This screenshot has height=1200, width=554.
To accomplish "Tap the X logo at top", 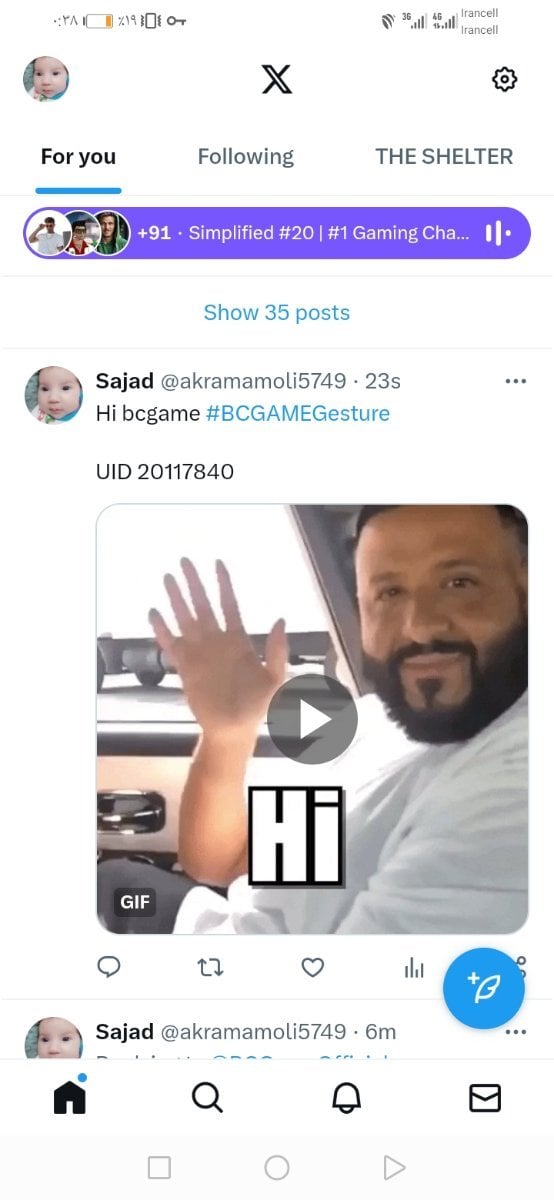I will click(x=277, y=79).
